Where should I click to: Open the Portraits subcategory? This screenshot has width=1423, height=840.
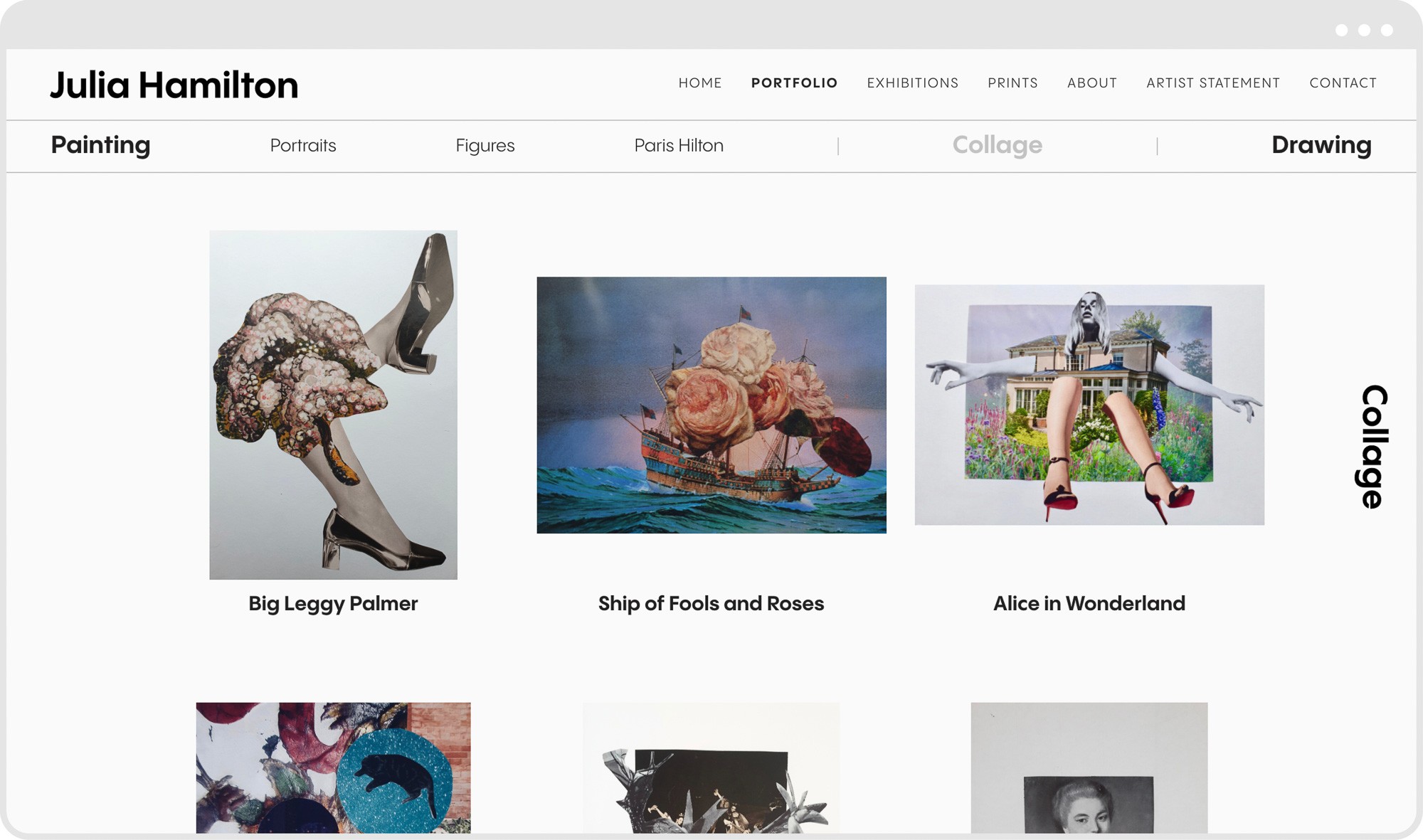pyautogui.click(x=303, y=145)
